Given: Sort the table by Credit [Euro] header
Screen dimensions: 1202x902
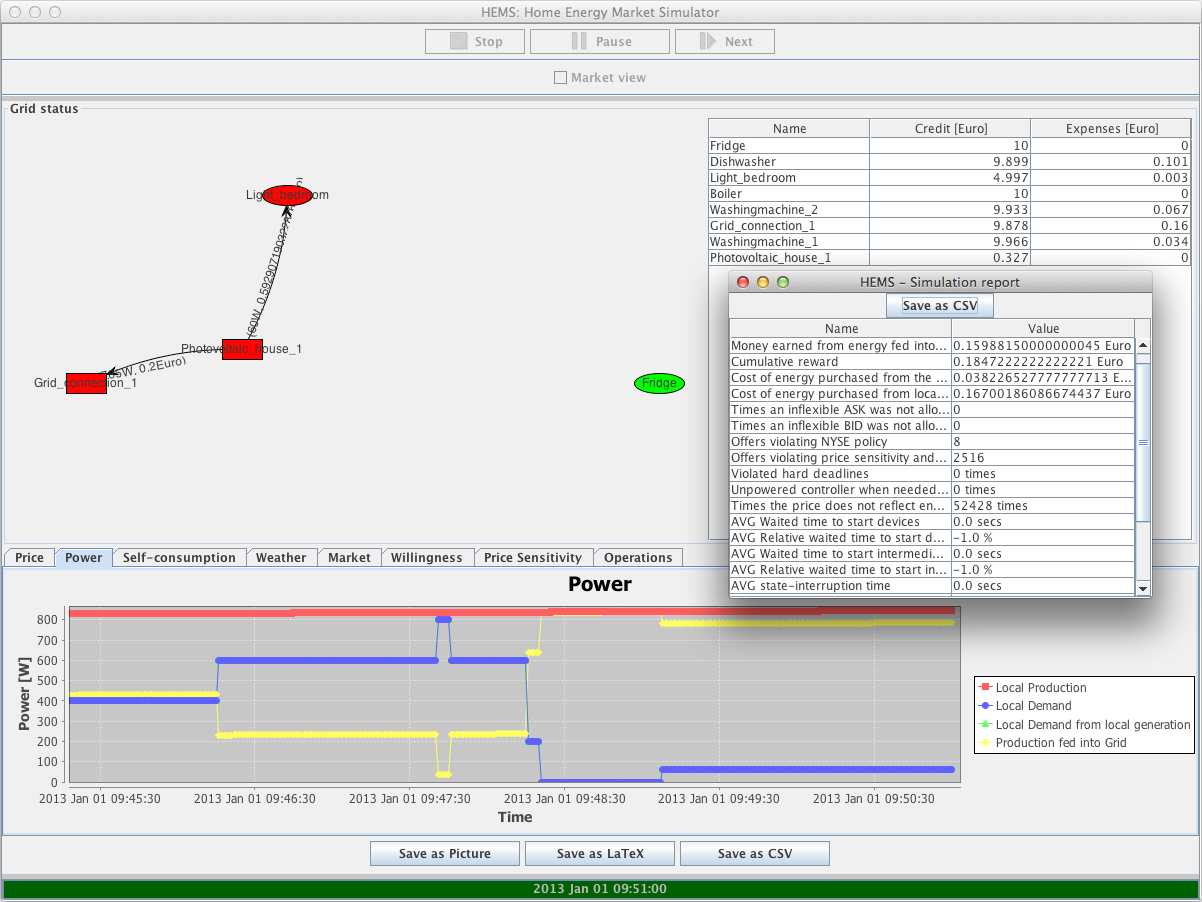Looking at the screenshot, I should tap(949, 129).
